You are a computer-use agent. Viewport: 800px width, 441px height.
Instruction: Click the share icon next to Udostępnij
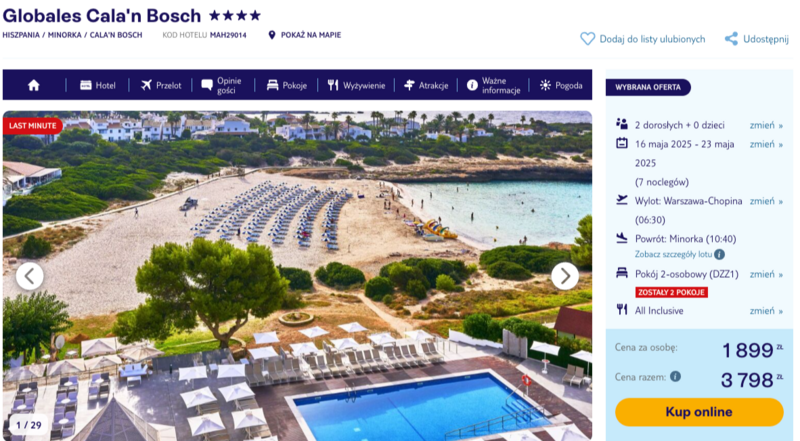coord(731,39)
